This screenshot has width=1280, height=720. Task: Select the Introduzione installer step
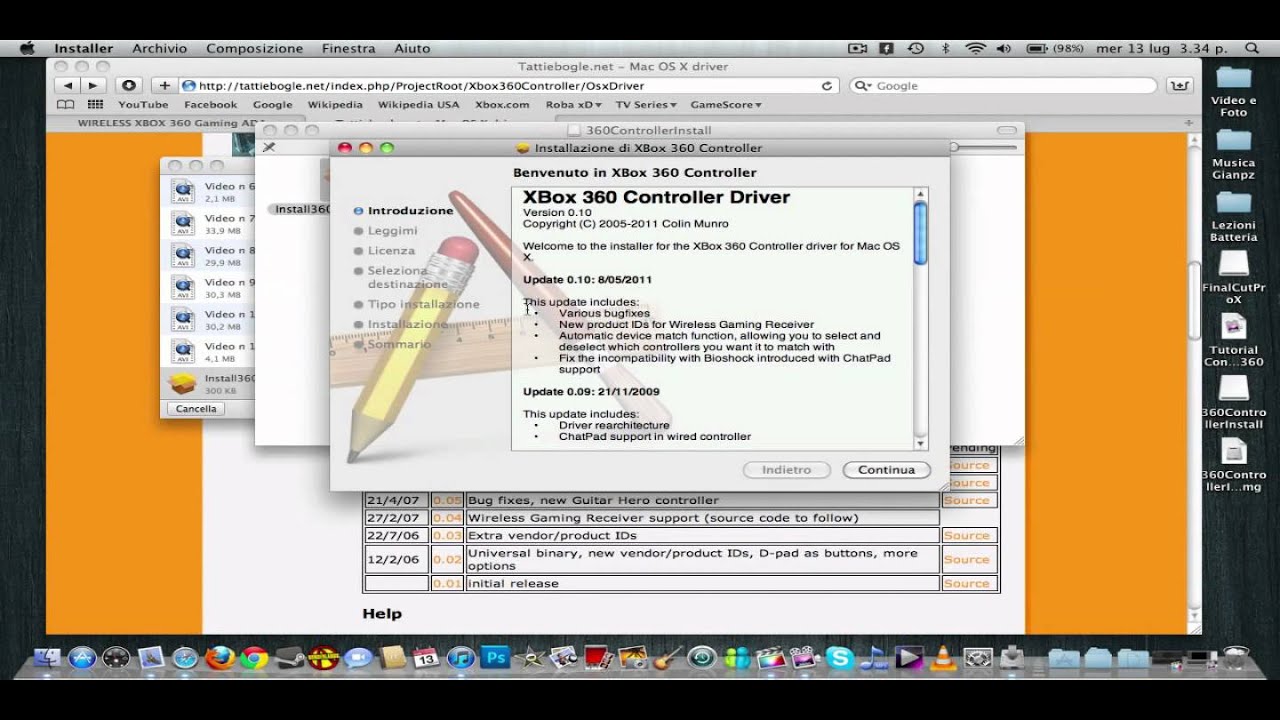point(410,211)
